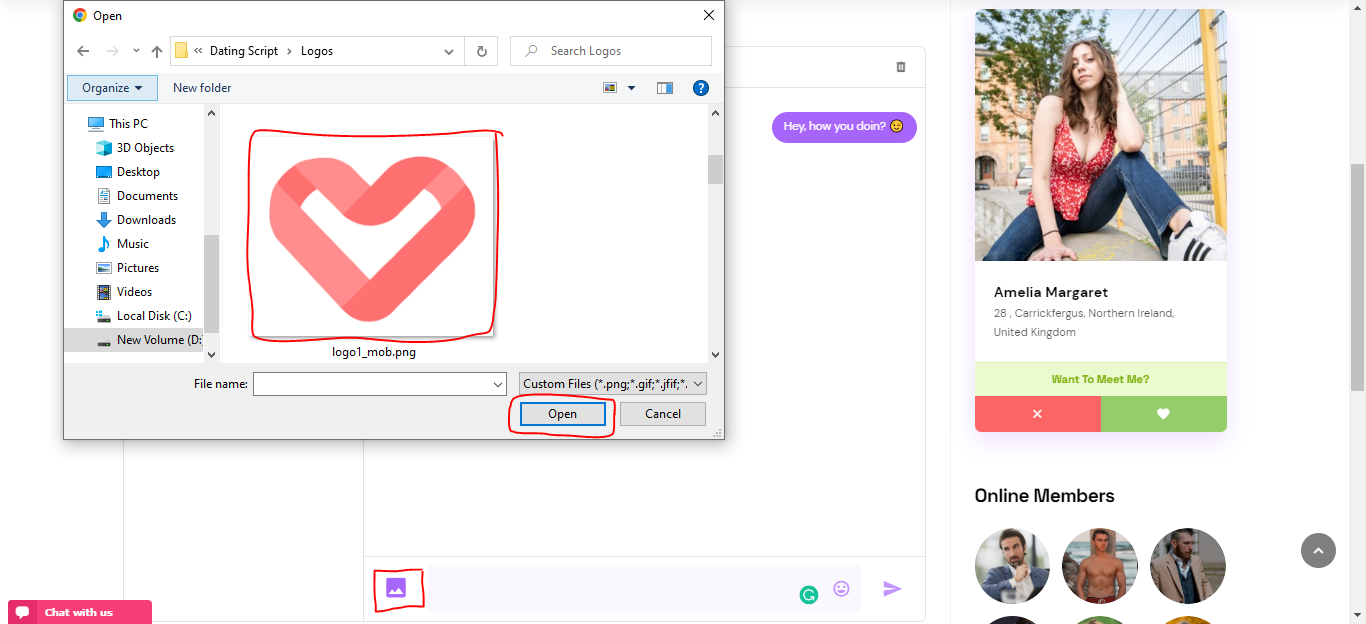Click the logo1_mob.png file name label
The image size is (1366, 624).
click(x=374, y=351)
